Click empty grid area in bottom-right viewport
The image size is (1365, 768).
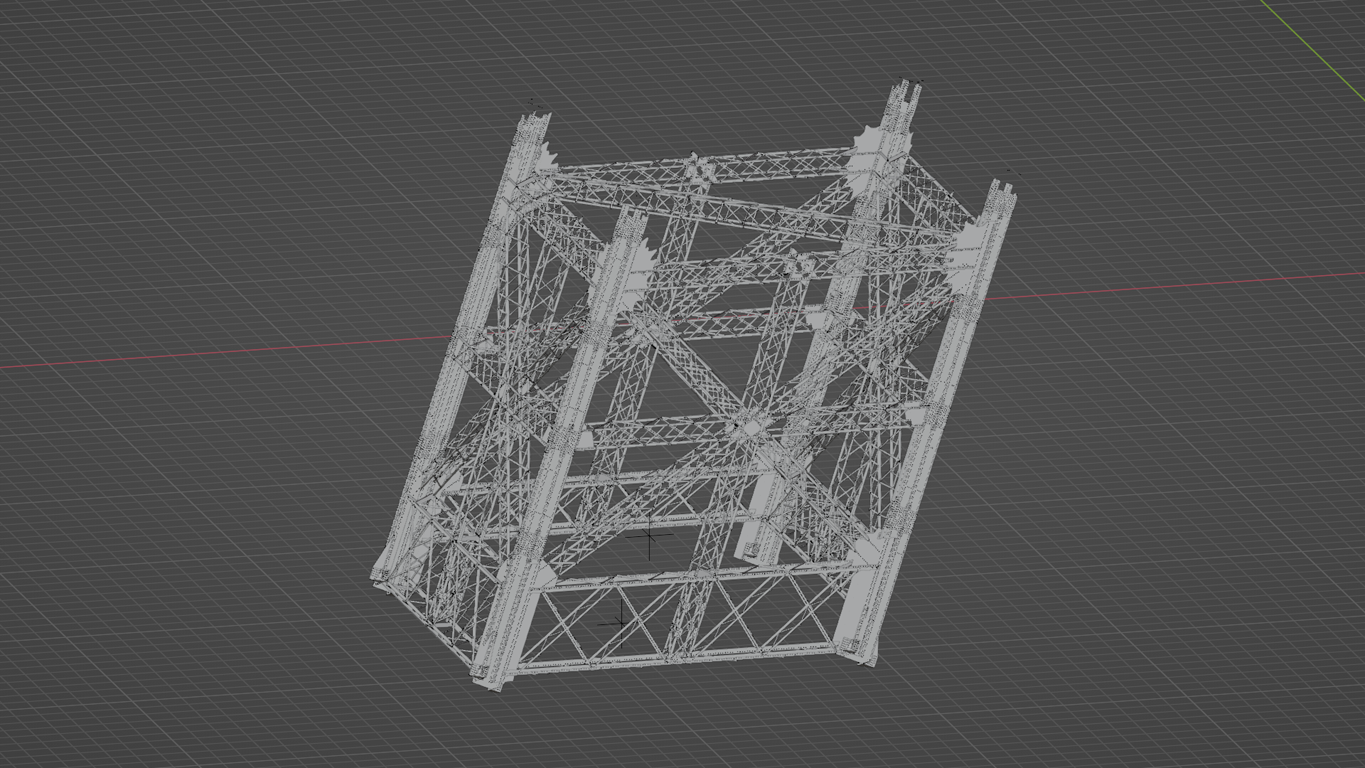(1150, 620)
